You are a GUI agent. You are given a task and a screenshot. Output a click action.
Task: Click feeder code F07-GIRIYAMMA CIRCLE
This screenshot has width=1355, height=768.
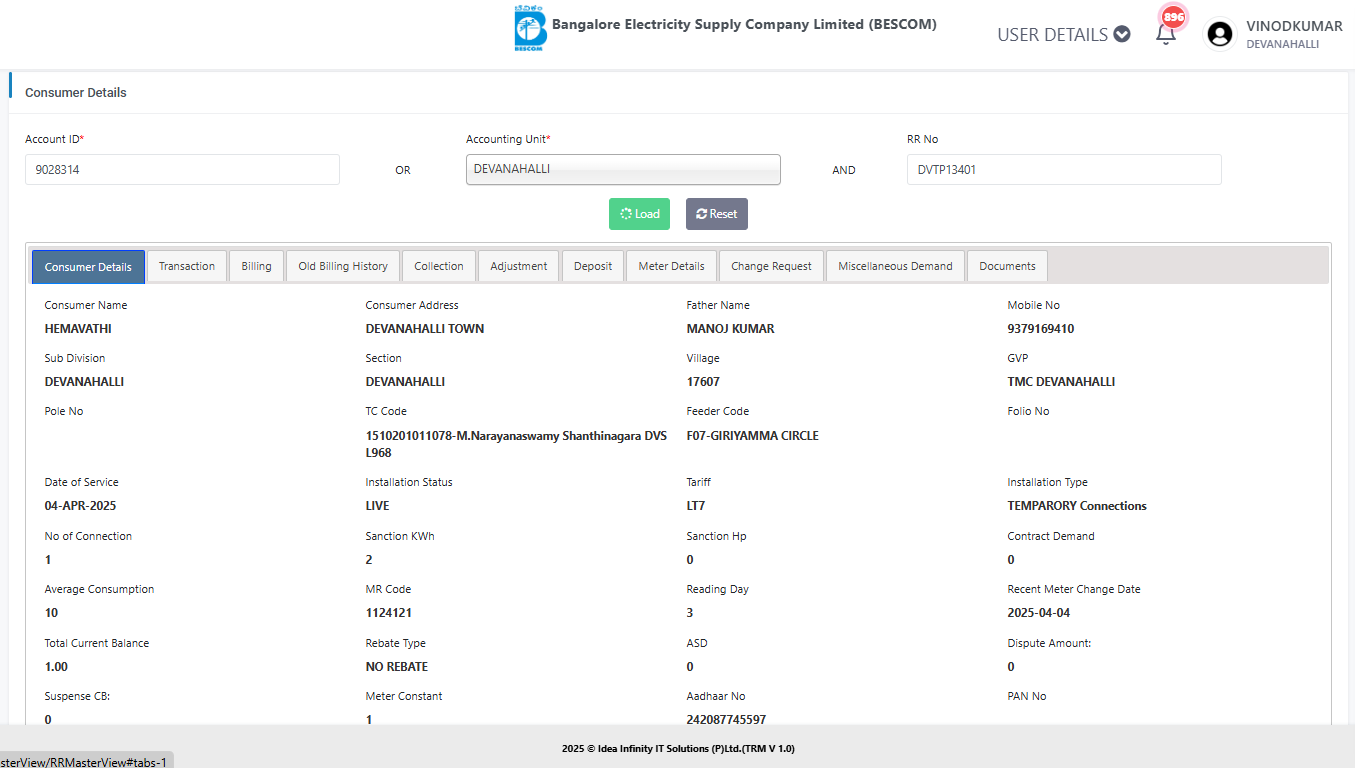(x=753, y=436)
